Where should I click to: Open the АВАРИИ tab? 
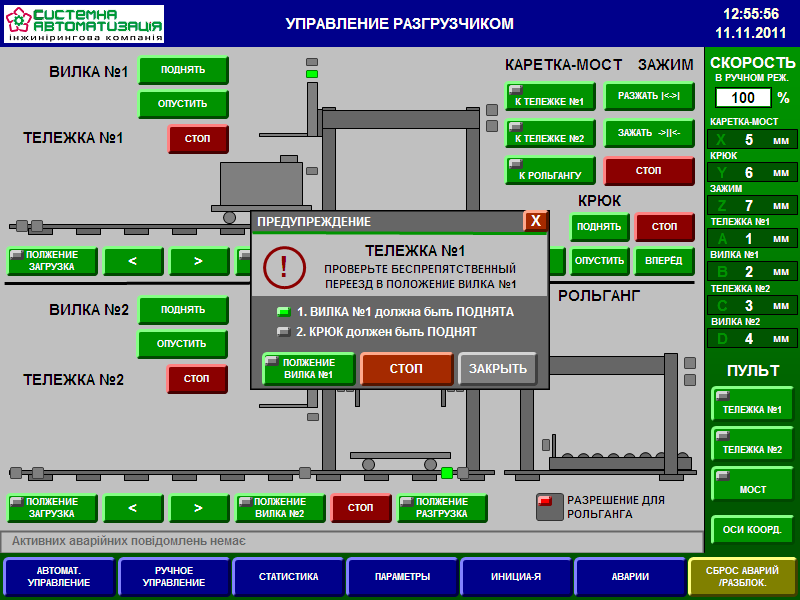click(x=630, y=577)
